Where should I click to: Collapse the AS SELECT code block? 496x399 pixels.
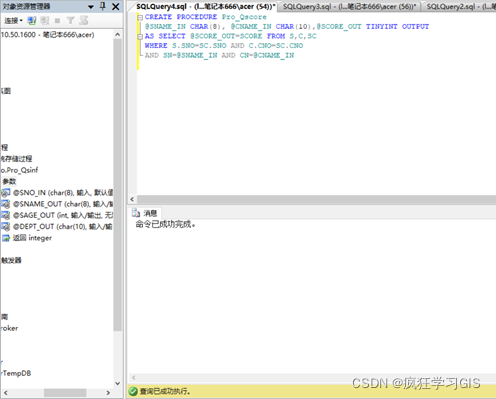[x=140, y=36]
